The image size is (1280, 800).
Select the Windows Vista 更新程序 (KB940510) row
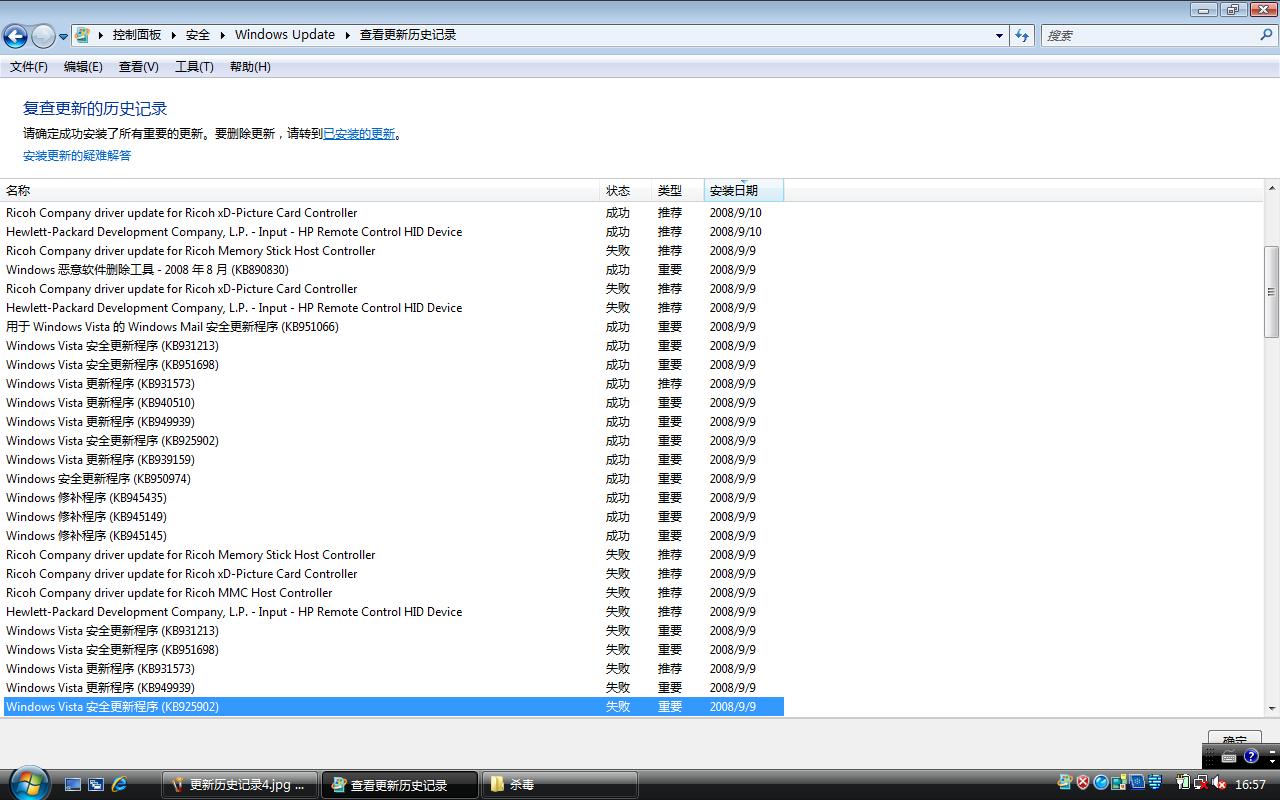tap(392, 403)
